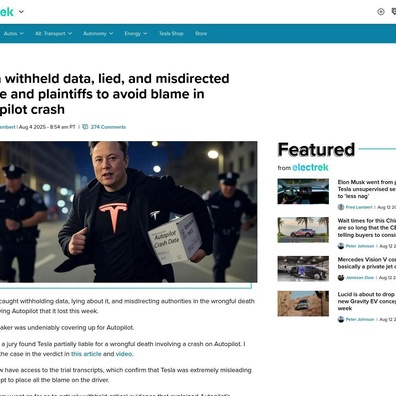
Task: Click Fred Lambert author avatar in Featured
Action: point(341,207)
